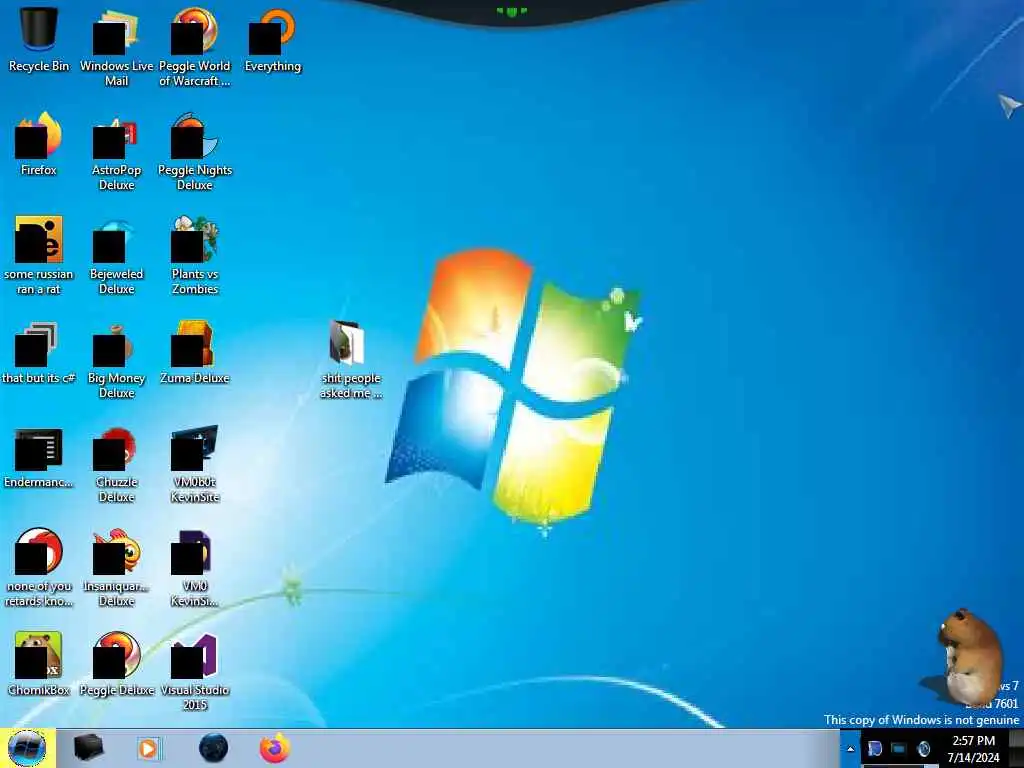
Task: Select the 'some russian ran a rat' icon
Action: click(x=39, y=255)
